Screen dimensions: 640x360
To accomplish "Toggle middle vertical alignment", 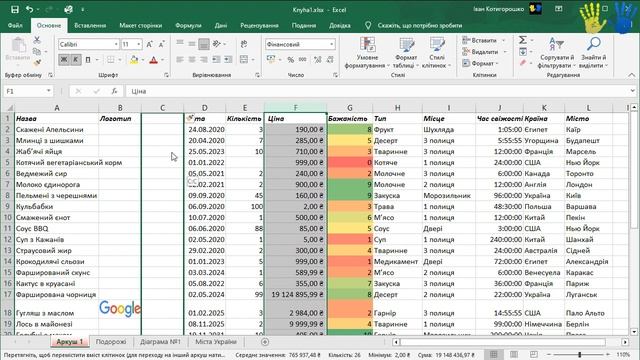I will tap(192, 44).
